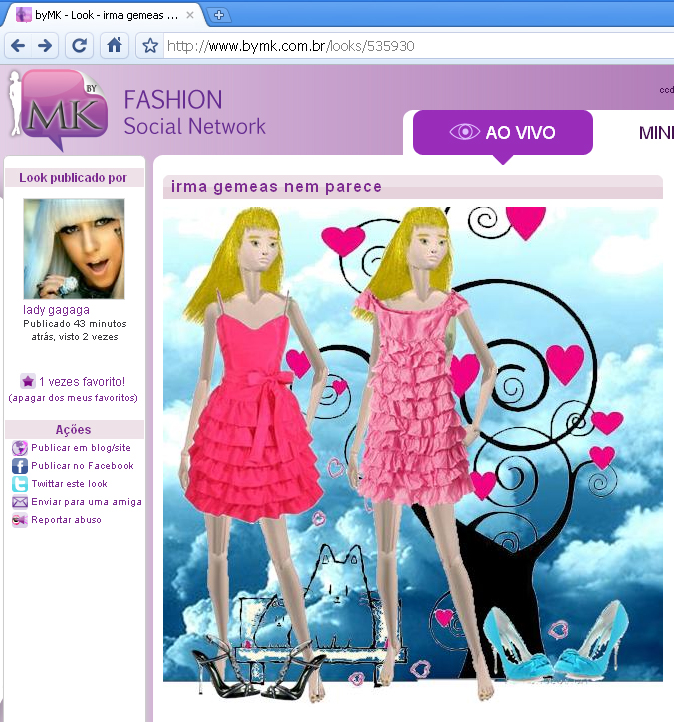Image resolution: width=674 pixels, height=722 pixels.
Task: Open the lady gagaga profile link
Action: point(56,310)
